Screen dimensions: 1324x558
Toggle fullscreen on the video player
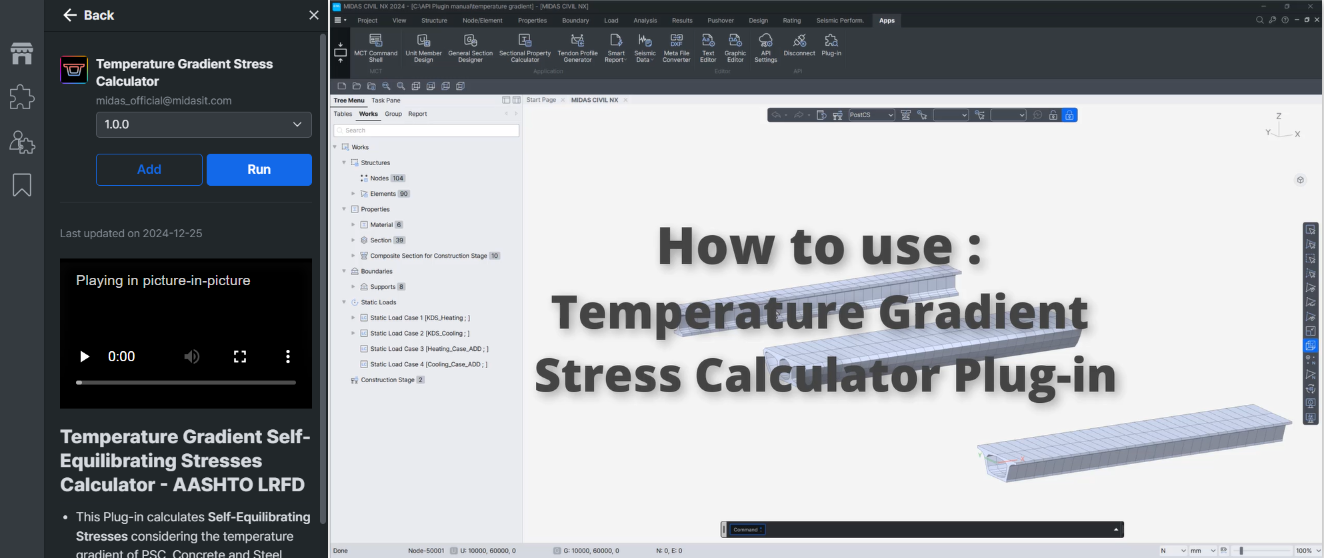tap(240, 357)
